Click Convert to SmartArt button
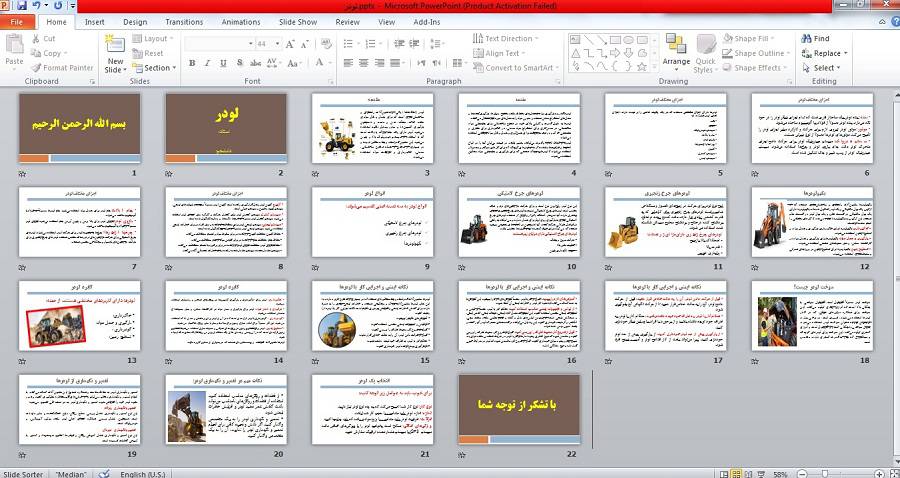 tap(515, 68)
